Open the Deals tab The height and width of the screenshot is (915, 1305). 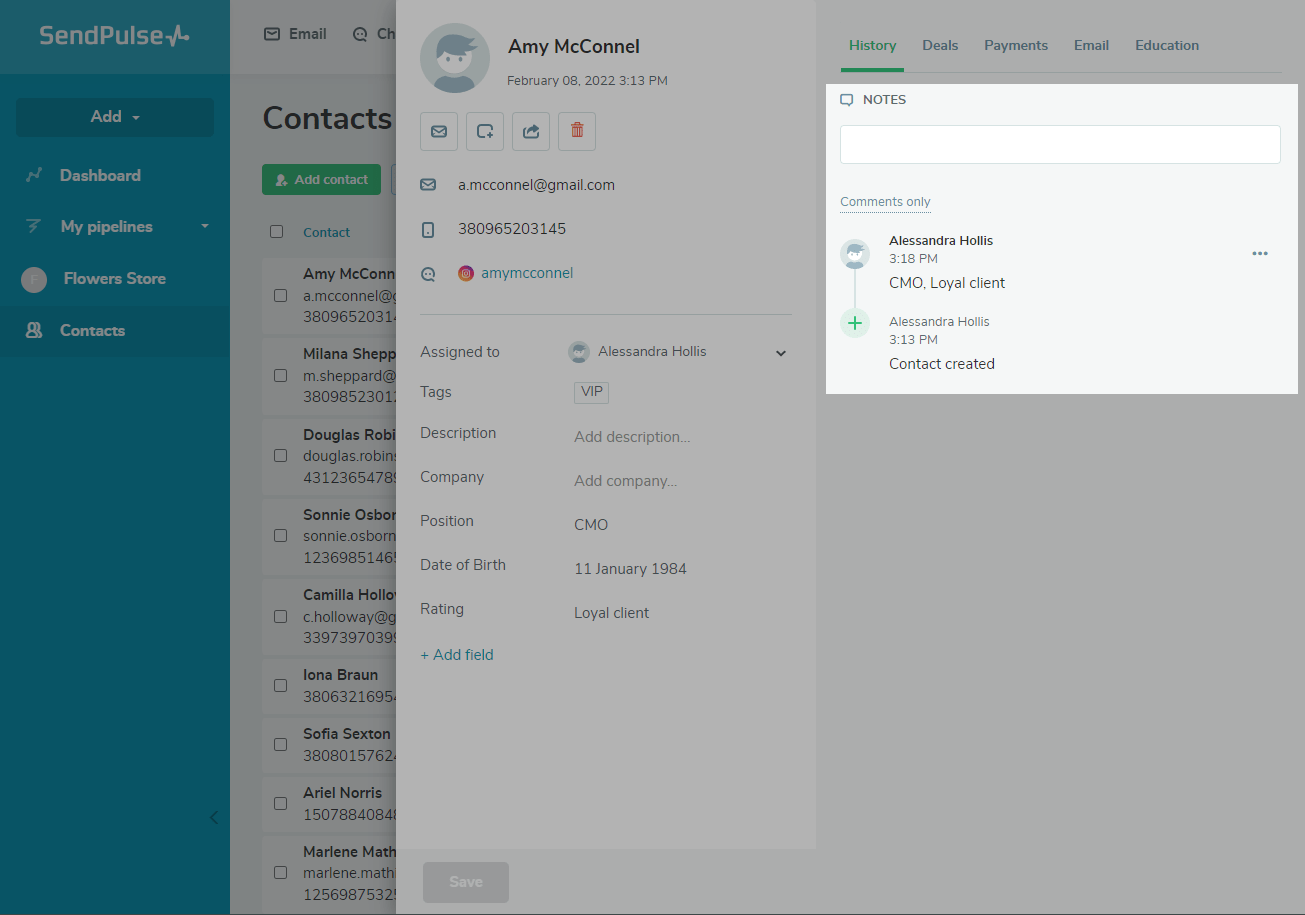click(x=940, y=46)
